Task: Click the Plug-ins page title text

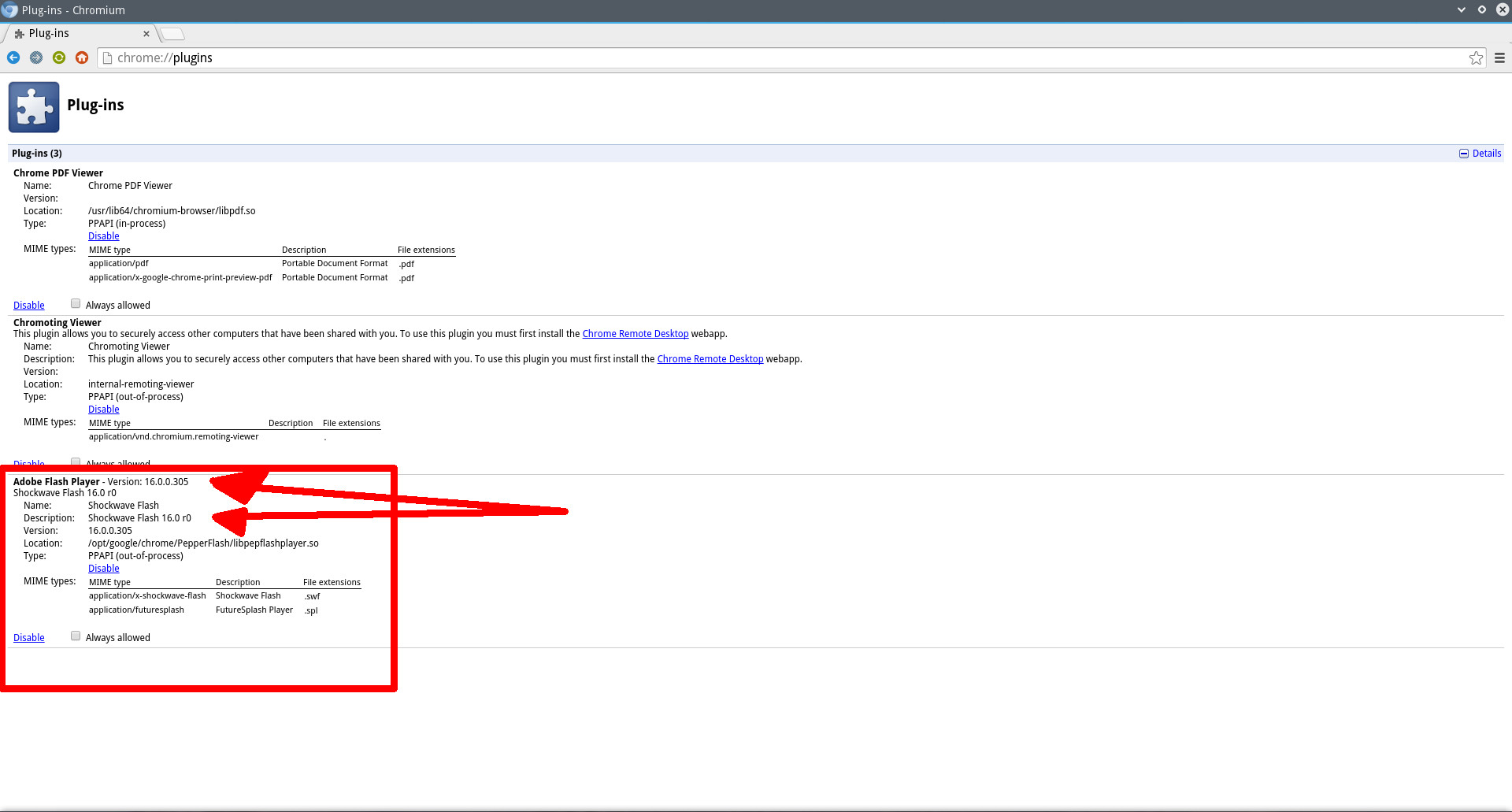Action: click(95, 106)
